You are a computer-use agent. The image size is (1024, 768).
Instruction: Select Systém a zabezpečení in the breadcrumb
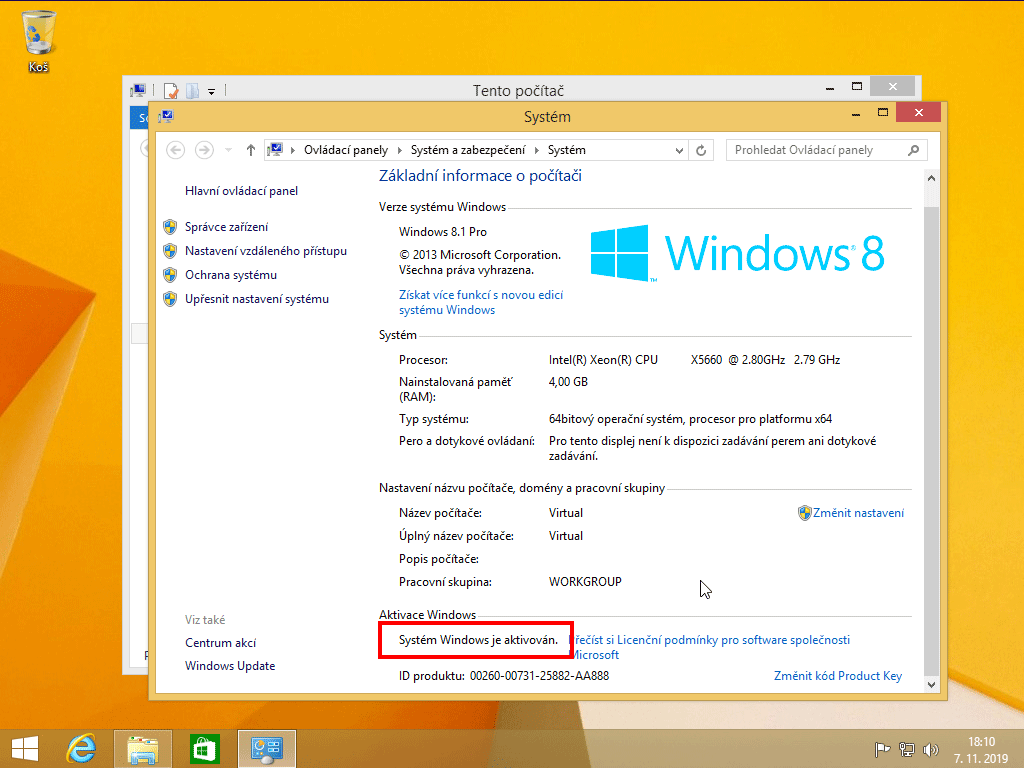468,150
